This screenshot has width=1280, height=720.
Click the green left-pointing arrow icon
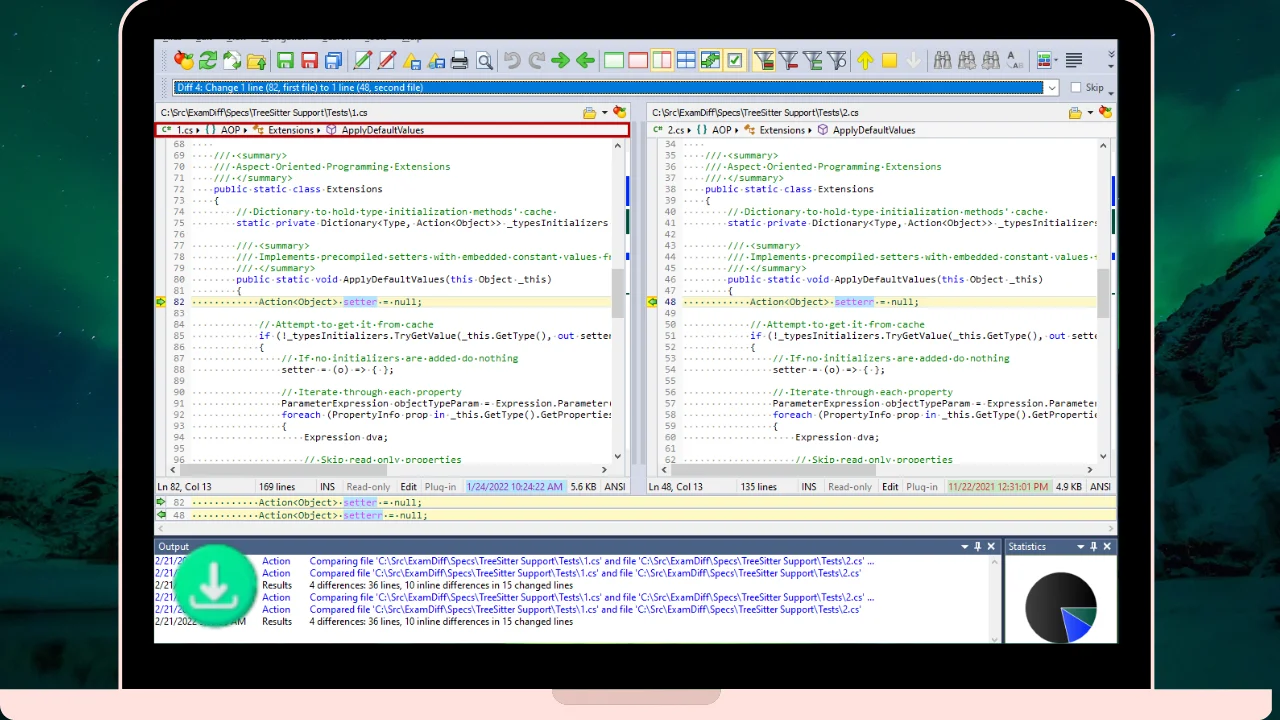tap(585, 61)
